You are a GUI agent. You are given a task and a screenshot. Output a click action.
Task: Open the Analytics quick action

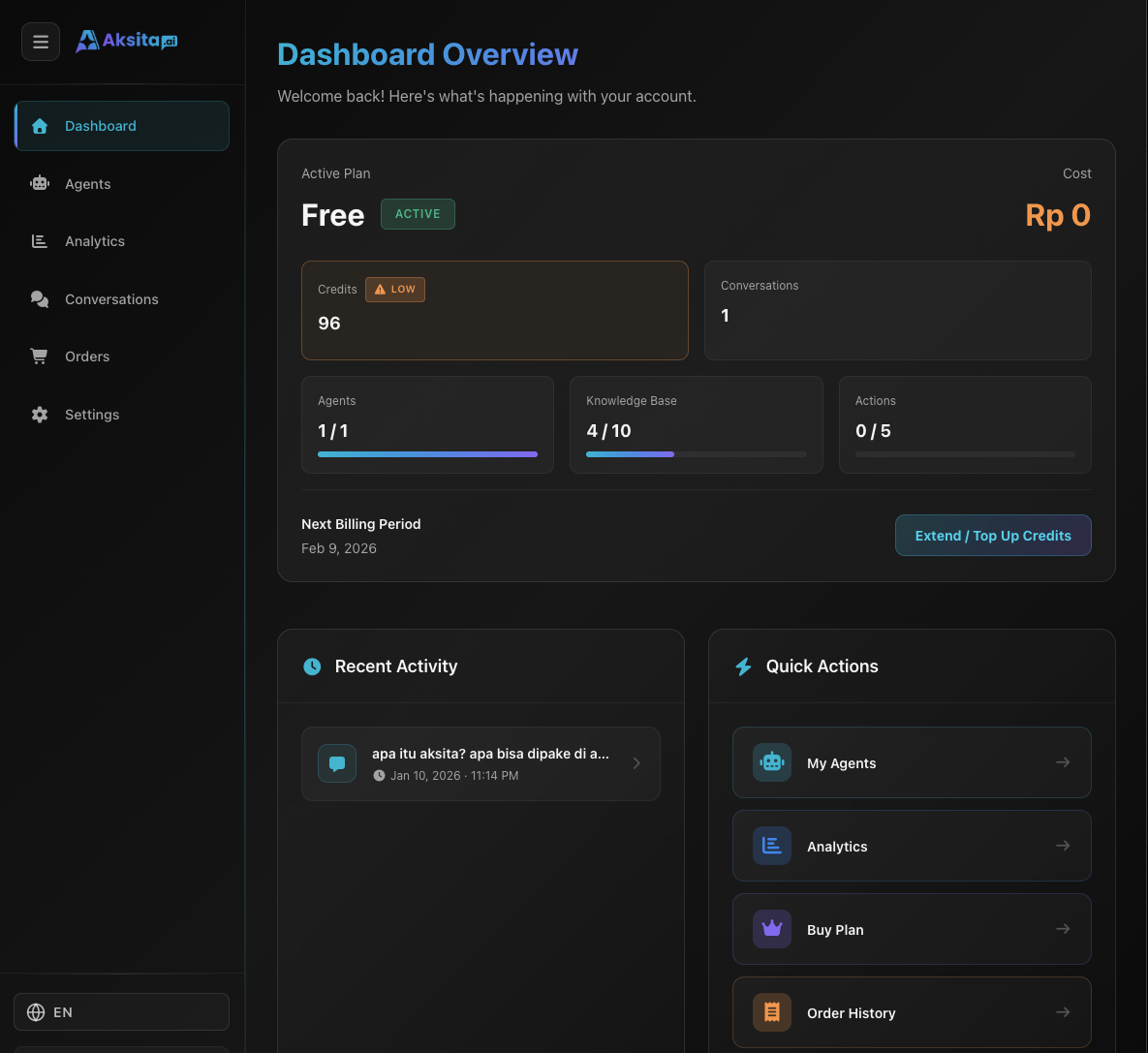point(911,846)
